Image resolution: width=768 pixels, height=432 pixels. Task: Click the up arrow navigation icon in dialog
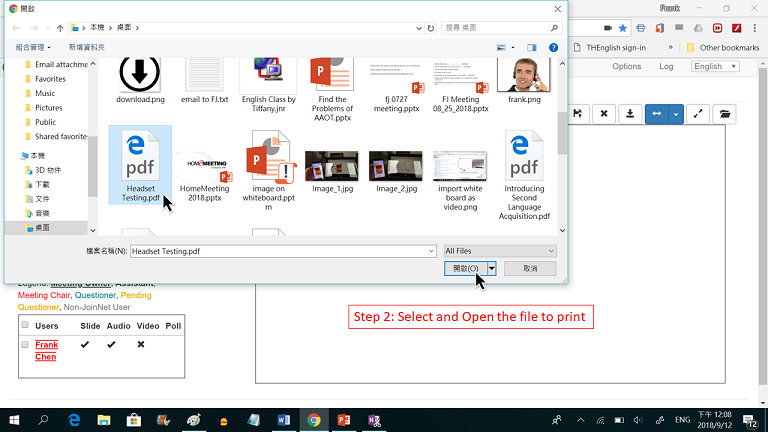click(61, 28)
